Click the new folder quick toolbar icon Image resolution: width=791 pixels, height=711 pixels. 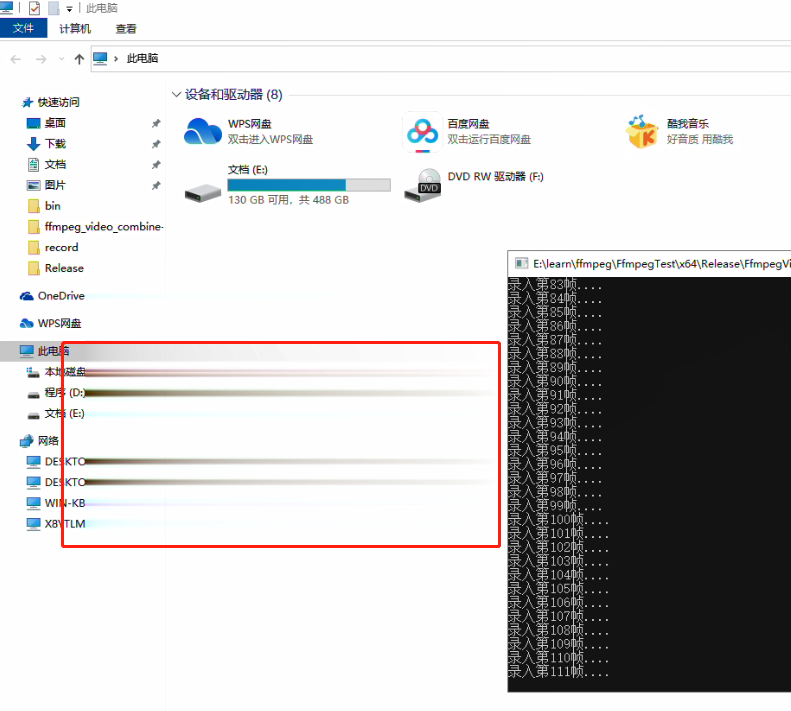(53, 8)
